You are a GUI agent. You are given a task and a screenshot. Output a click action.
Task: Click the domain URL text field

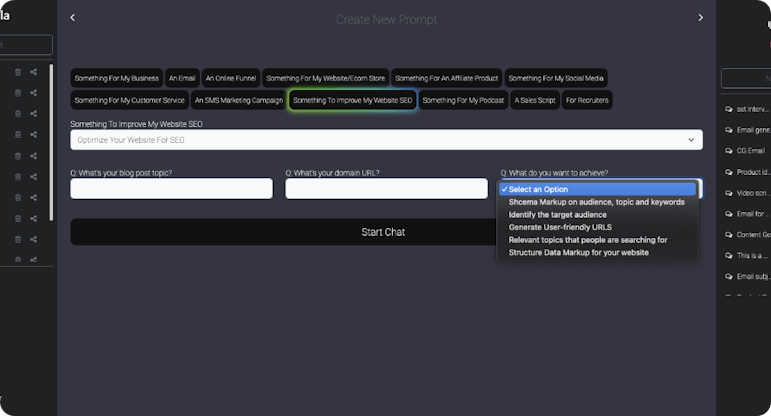tap(386, 189)
